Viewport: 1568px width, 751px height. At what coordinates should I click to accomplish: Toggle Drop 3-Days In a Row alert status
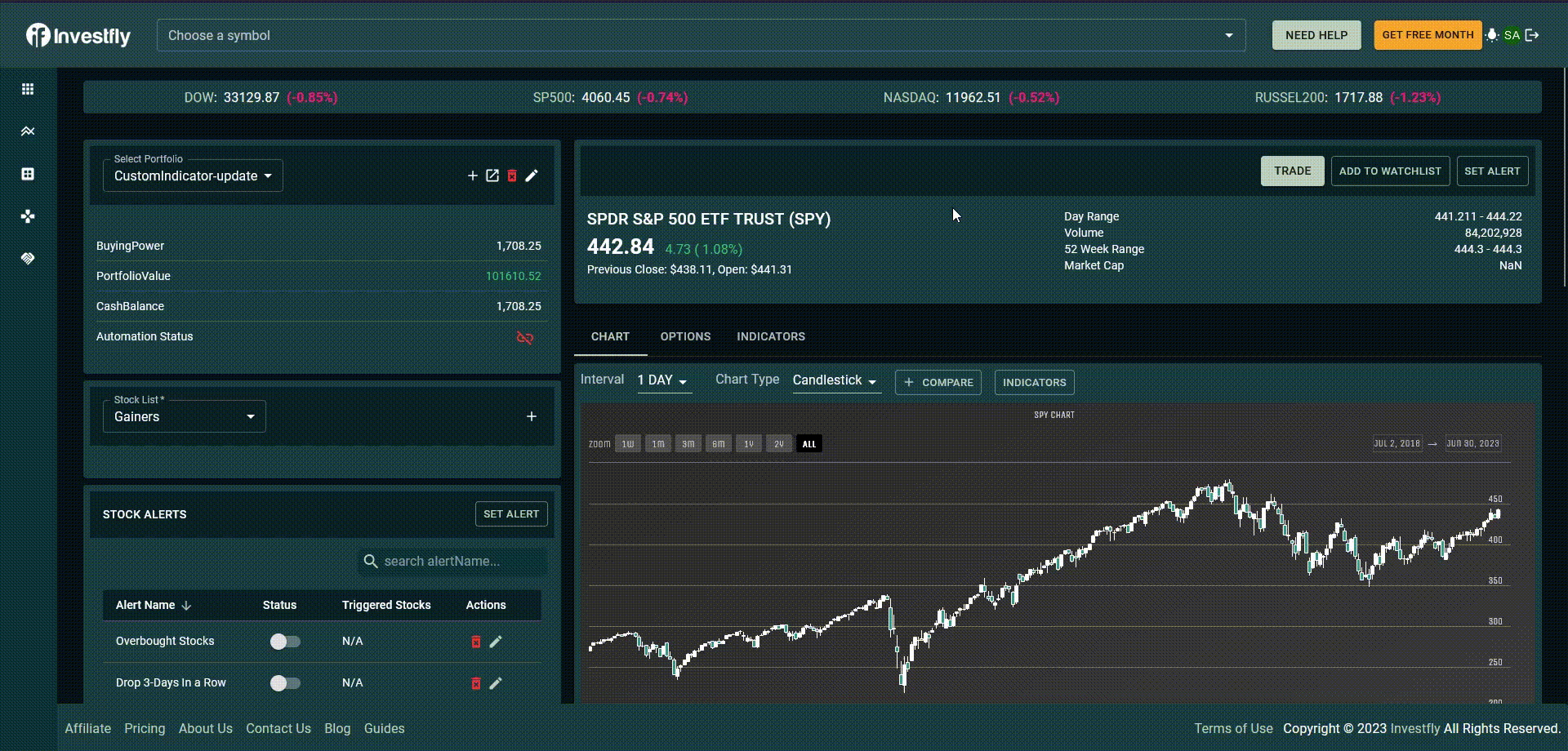[285, 683]
